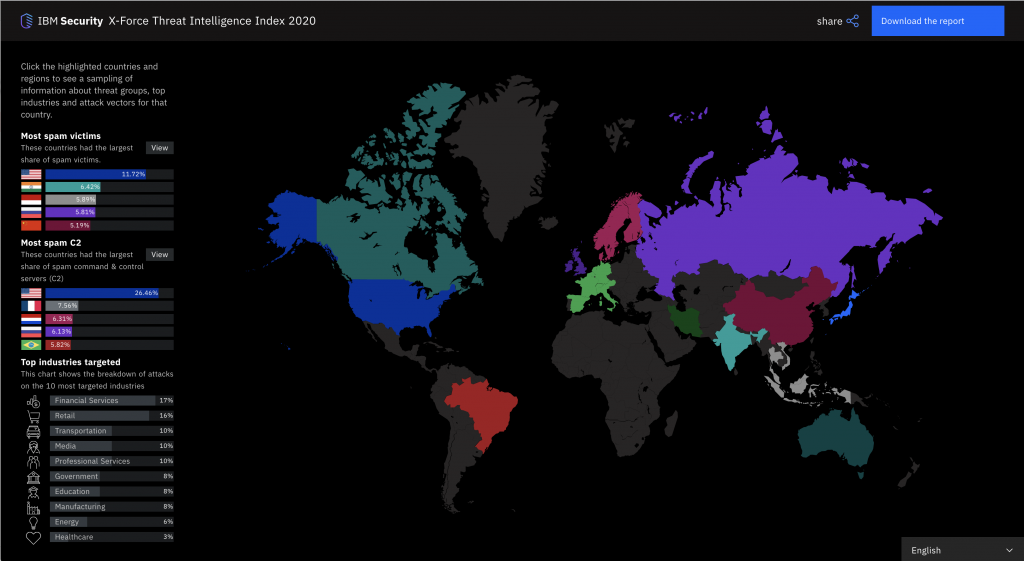Click 'X-Force Threat Intelligence Index 2020' title

pyautogui.click(x=212, y=21)
